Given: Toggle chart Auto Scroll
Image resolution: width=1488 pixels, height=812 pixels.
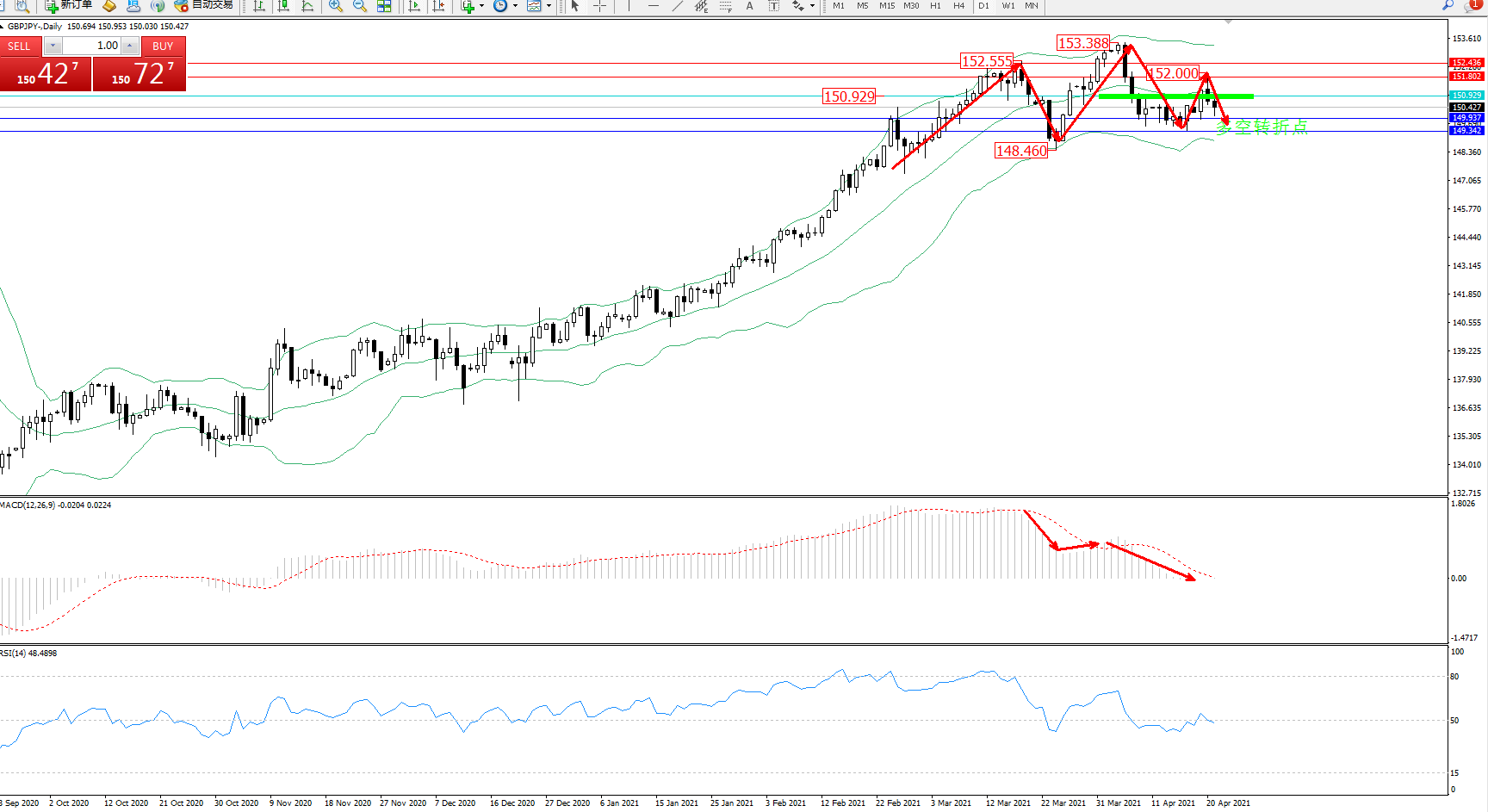Looking at the screenshot, I should pos(414,6).
